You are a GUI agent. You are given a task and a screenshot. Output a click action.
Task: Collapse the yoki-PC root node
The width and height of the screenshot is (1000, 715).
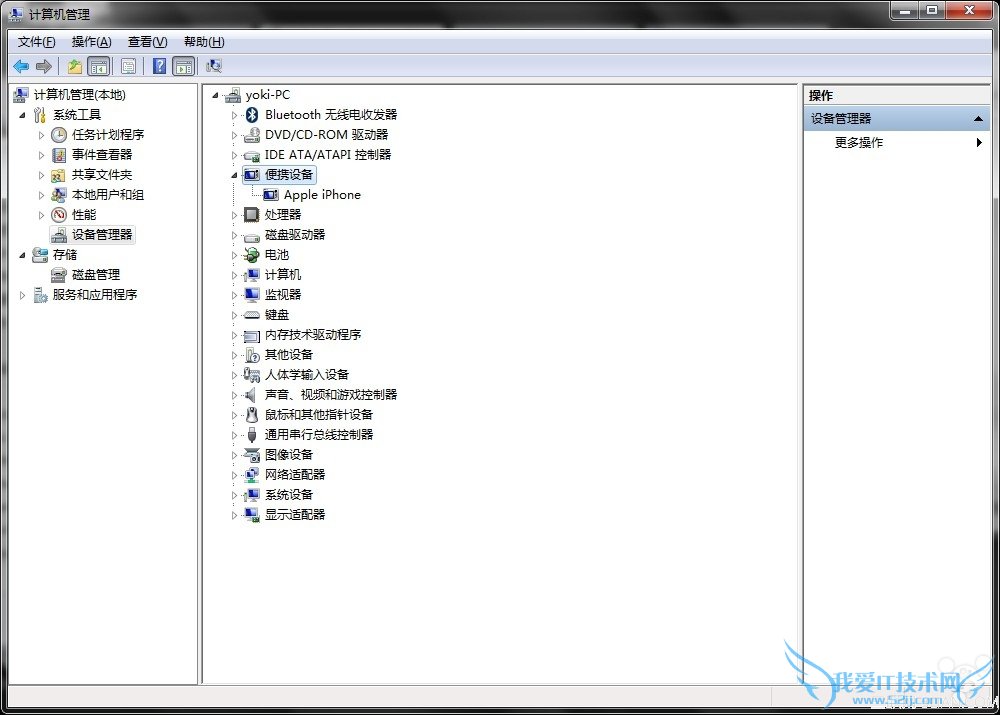216,96
